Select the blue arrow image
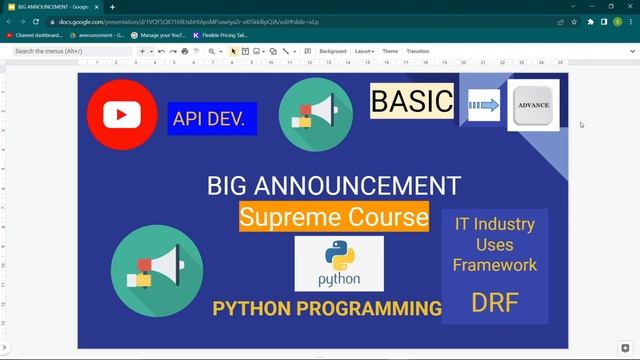 [484, 105]
